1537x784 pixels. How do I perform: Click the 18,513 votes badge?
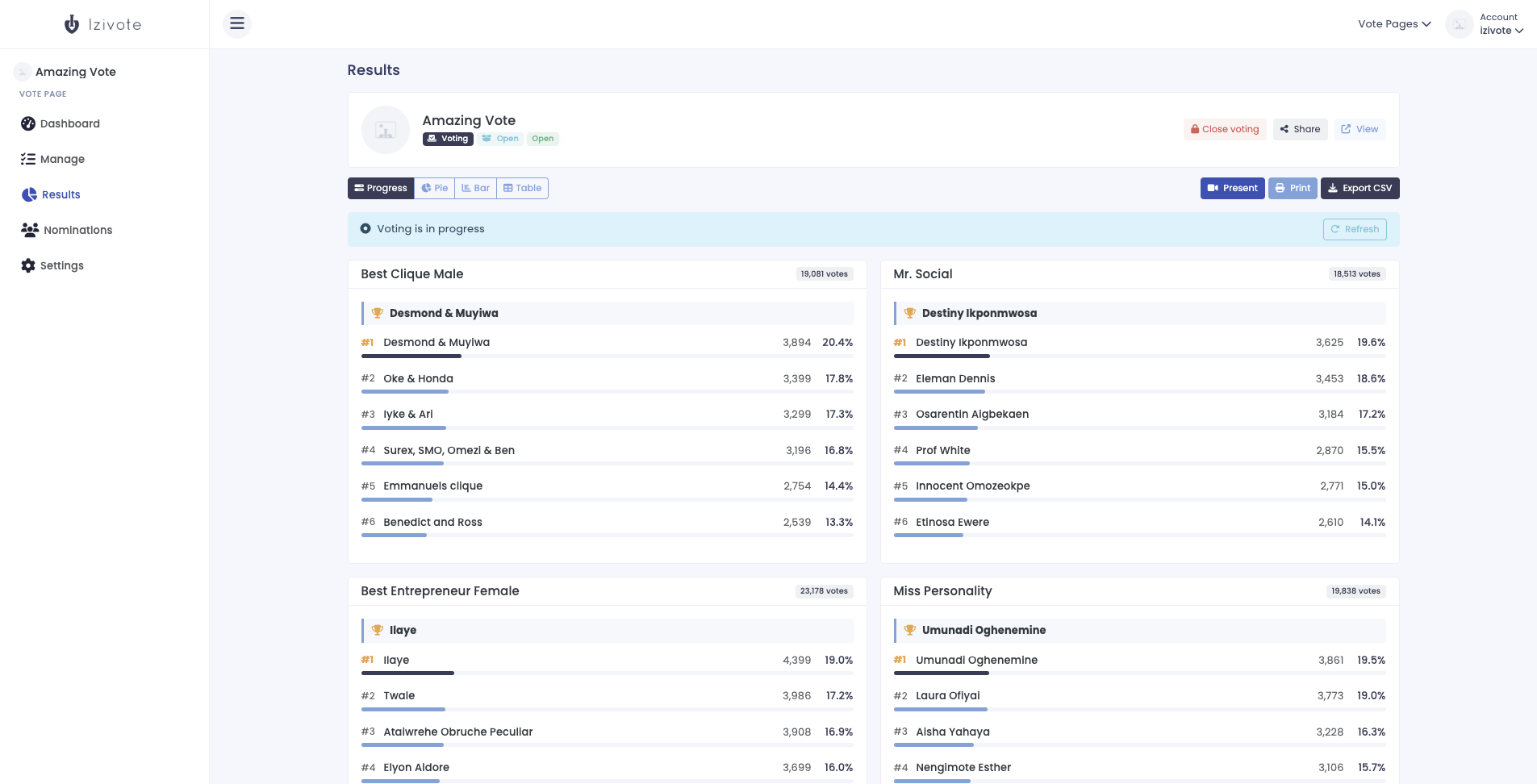[x=1356, y=274]
